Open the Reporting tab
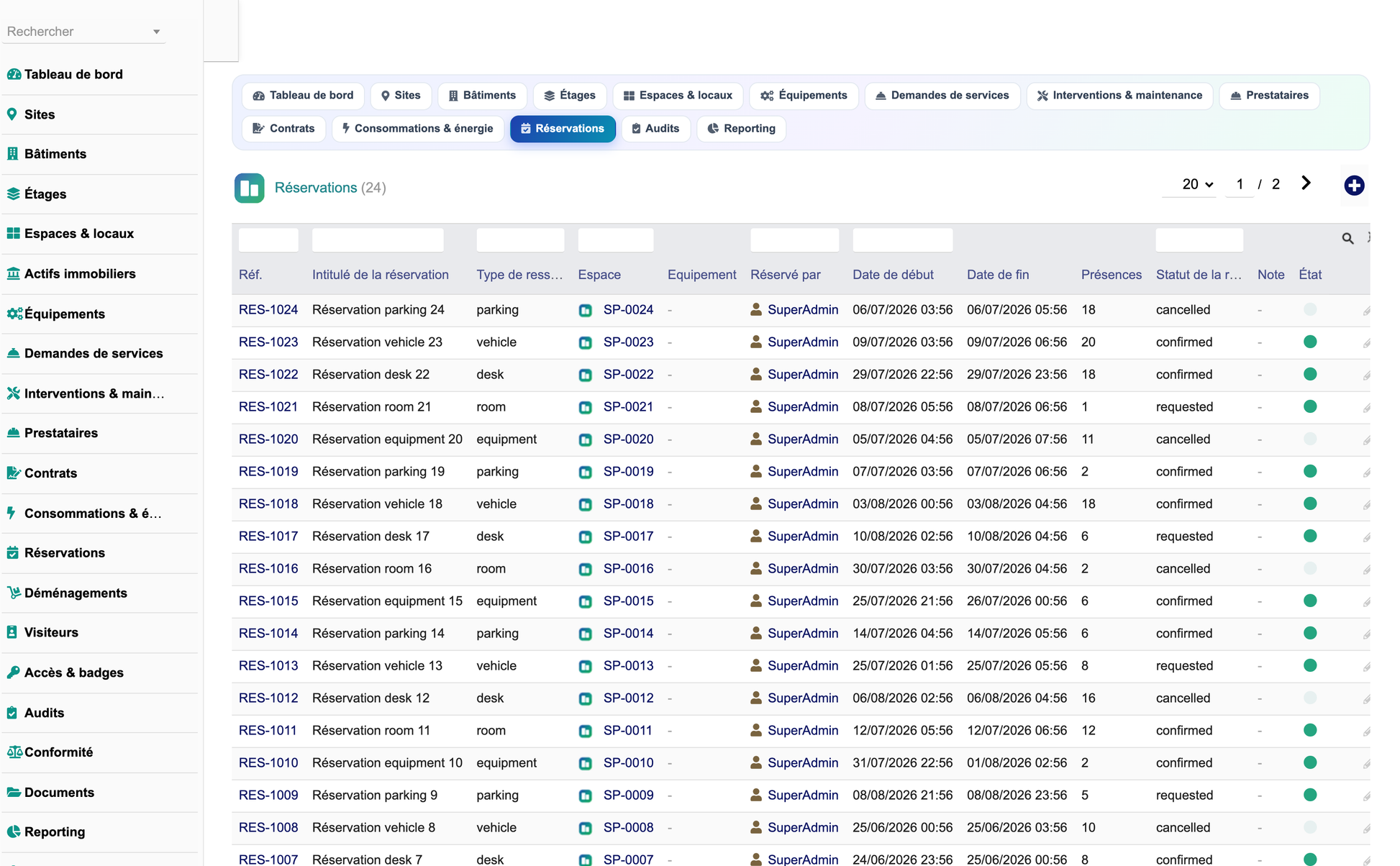This screenshot has height=866, width=1400. tap(741, 129)
